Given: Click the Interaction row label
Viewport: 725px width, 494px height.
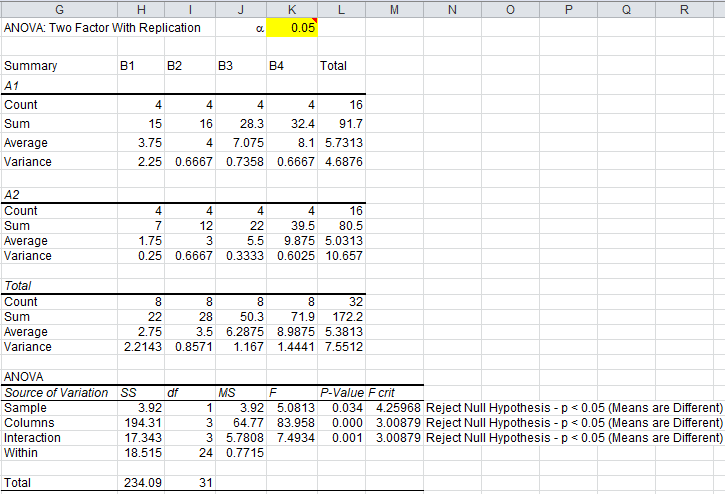Looking at the screenshot, I should [32, 438].
